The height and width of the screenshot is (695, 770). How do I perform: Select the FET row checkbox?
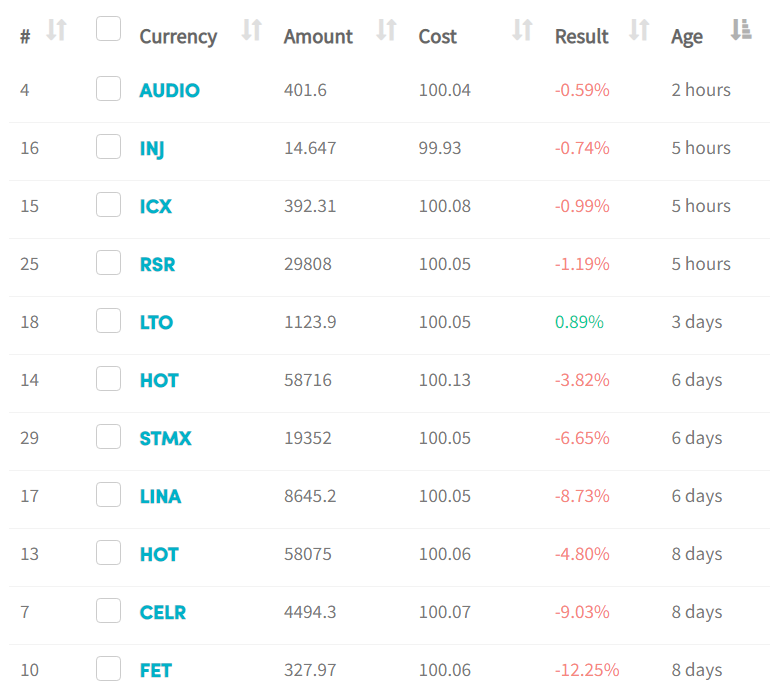pos(109,668)
